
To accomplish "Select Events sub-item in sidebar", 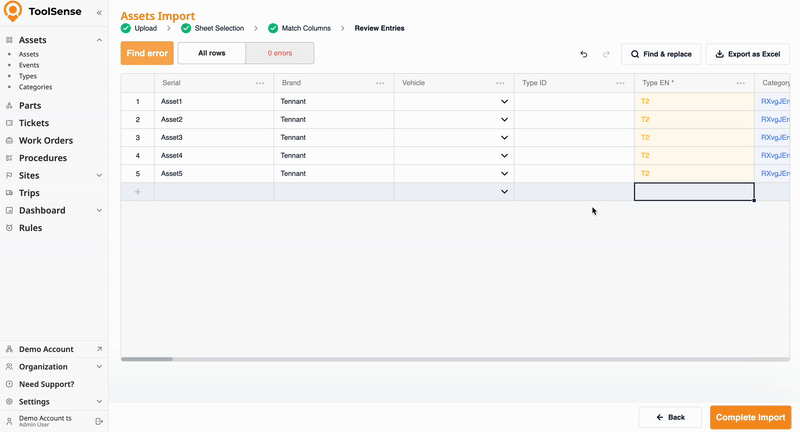I will click(29, 65).
